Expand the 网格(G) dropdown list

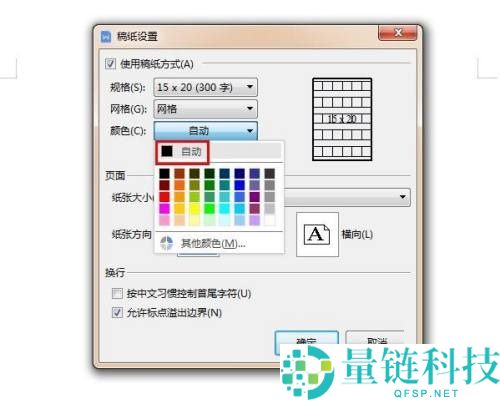click(205, 109)
